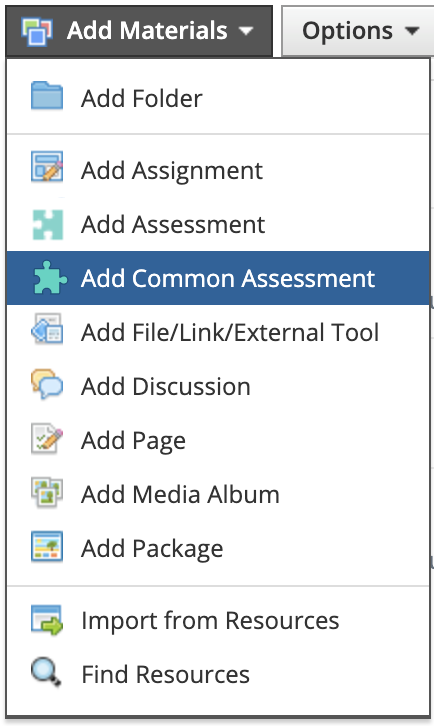Click the arrow next to Add Materials

(x=246, y=31)
